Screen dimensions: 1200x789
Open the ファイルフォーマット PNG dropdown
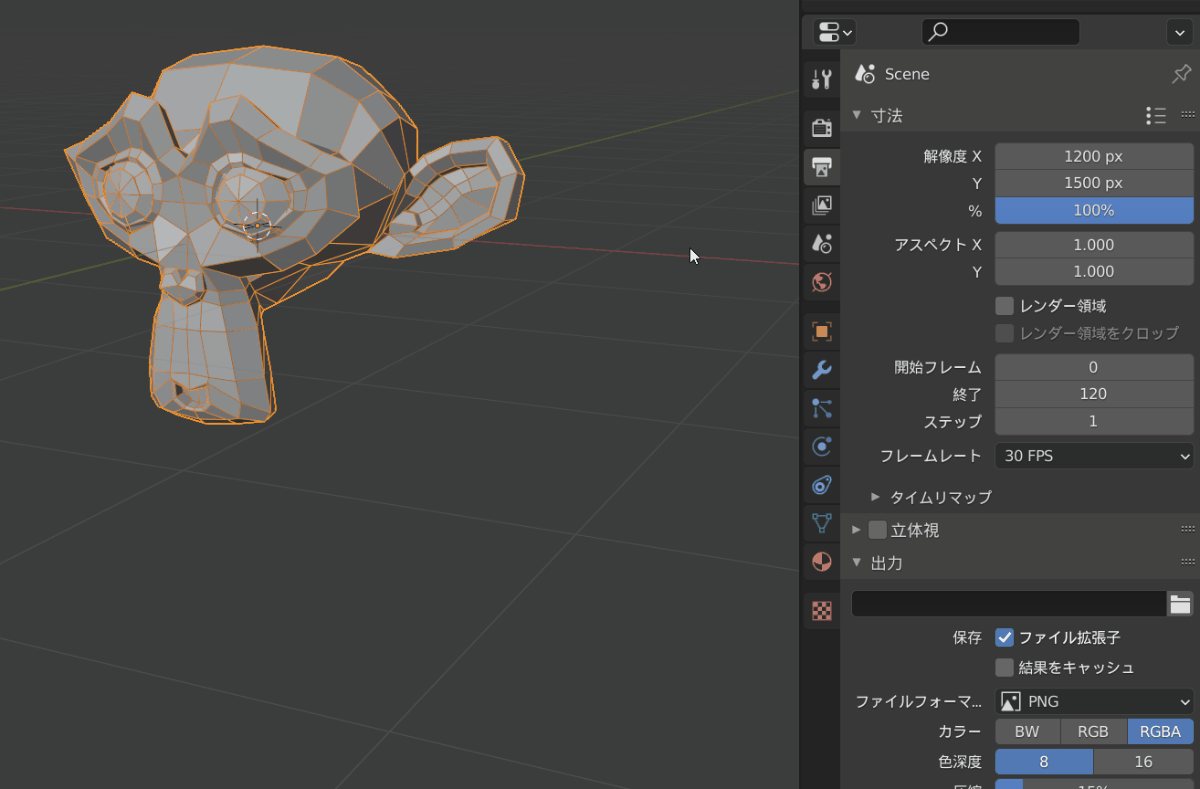click(x=1094, y=702)
